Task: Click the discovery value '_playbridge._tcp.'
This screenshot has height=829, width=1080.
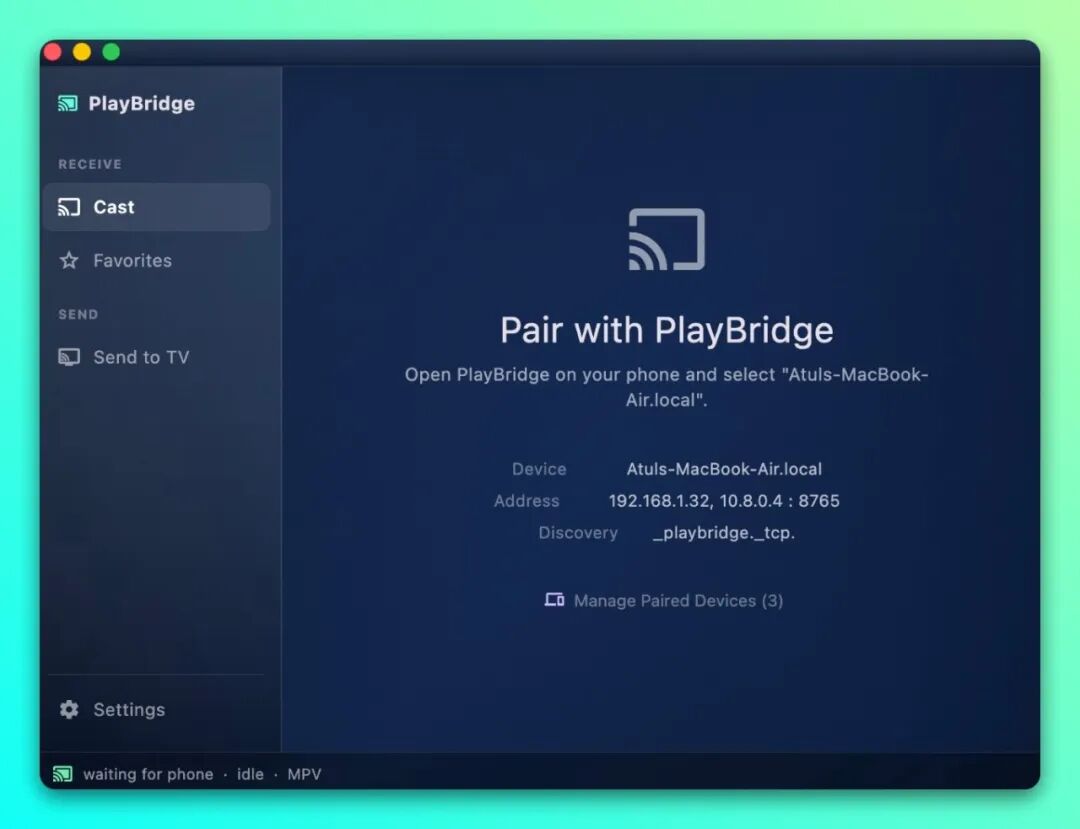Action: pyautogui.click(x=724, y=533)
